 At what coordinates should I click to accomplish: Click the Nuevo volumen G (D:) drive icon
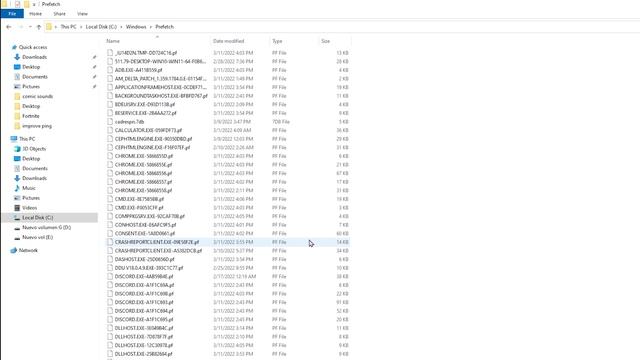(17, 228)
